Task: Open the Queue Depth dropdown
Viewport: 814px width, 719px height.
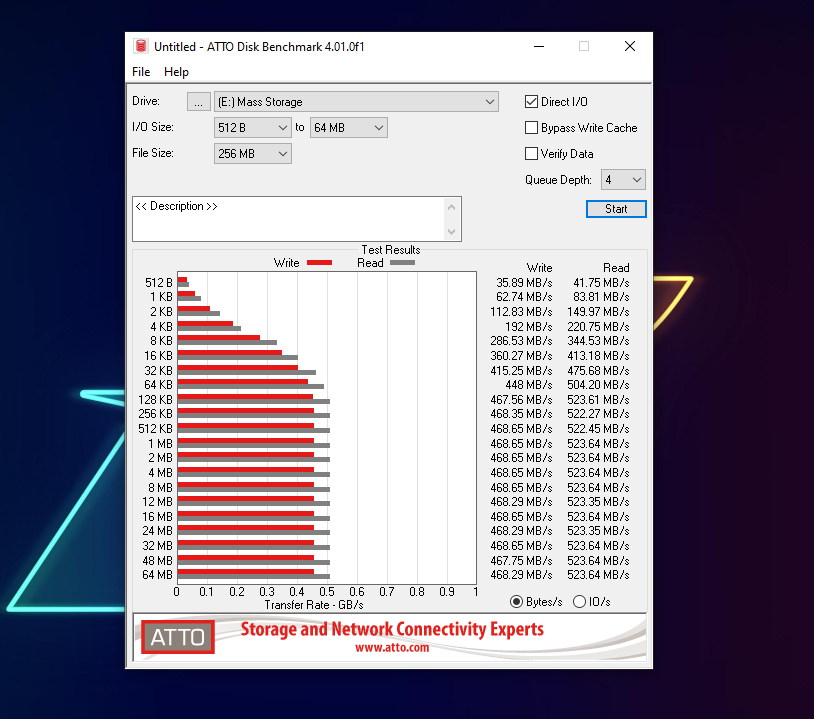Action: (623, 180)
